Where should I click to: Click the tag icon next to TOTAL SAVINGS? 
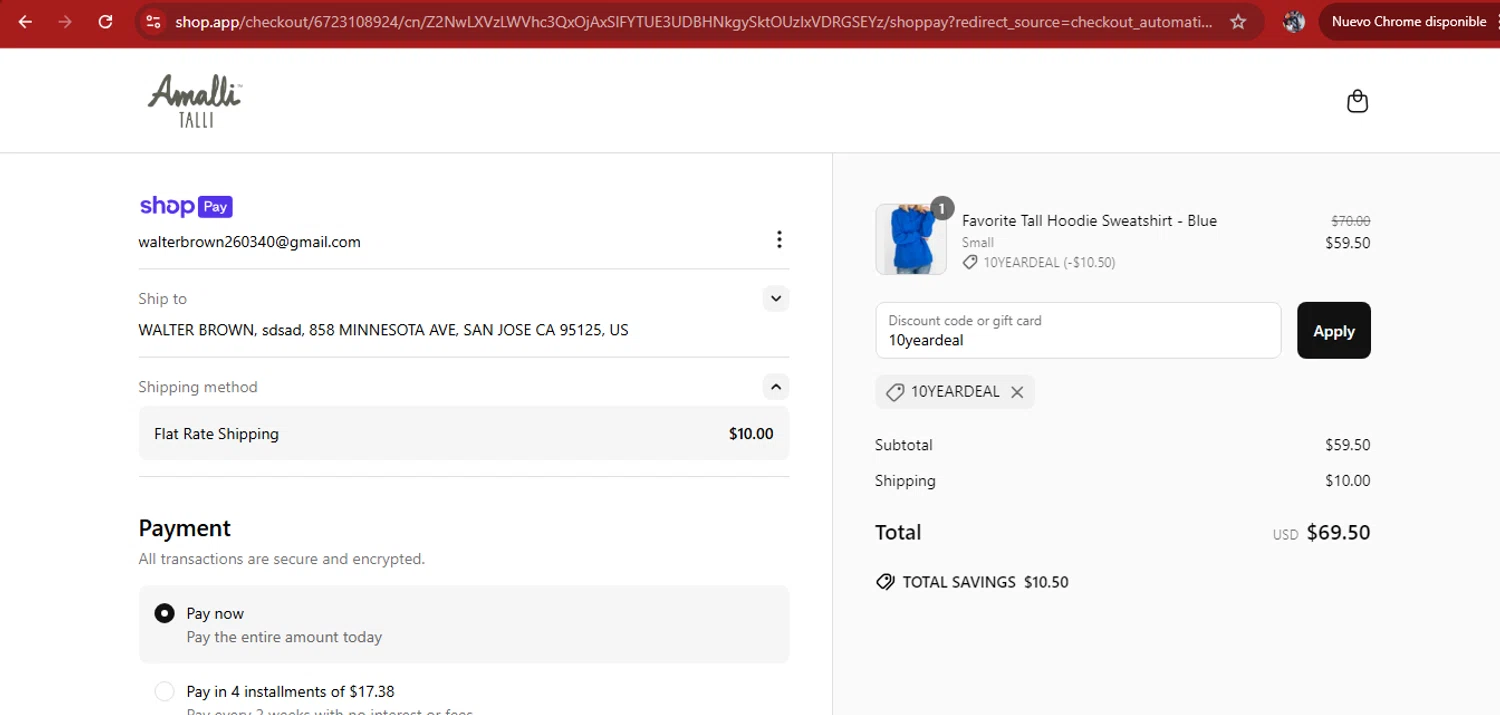pyautogui.click(x=885, y=582)
